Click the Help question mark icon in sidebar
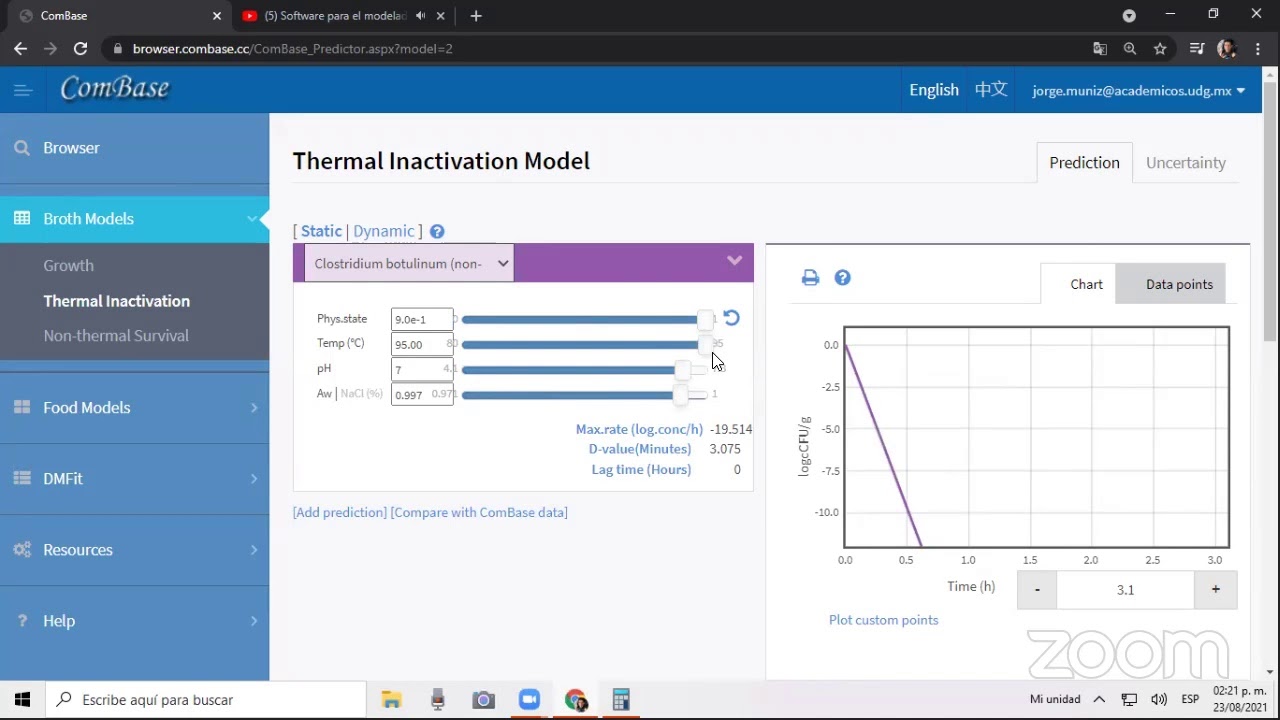The image size is (1280, 720). coord(22,620)
